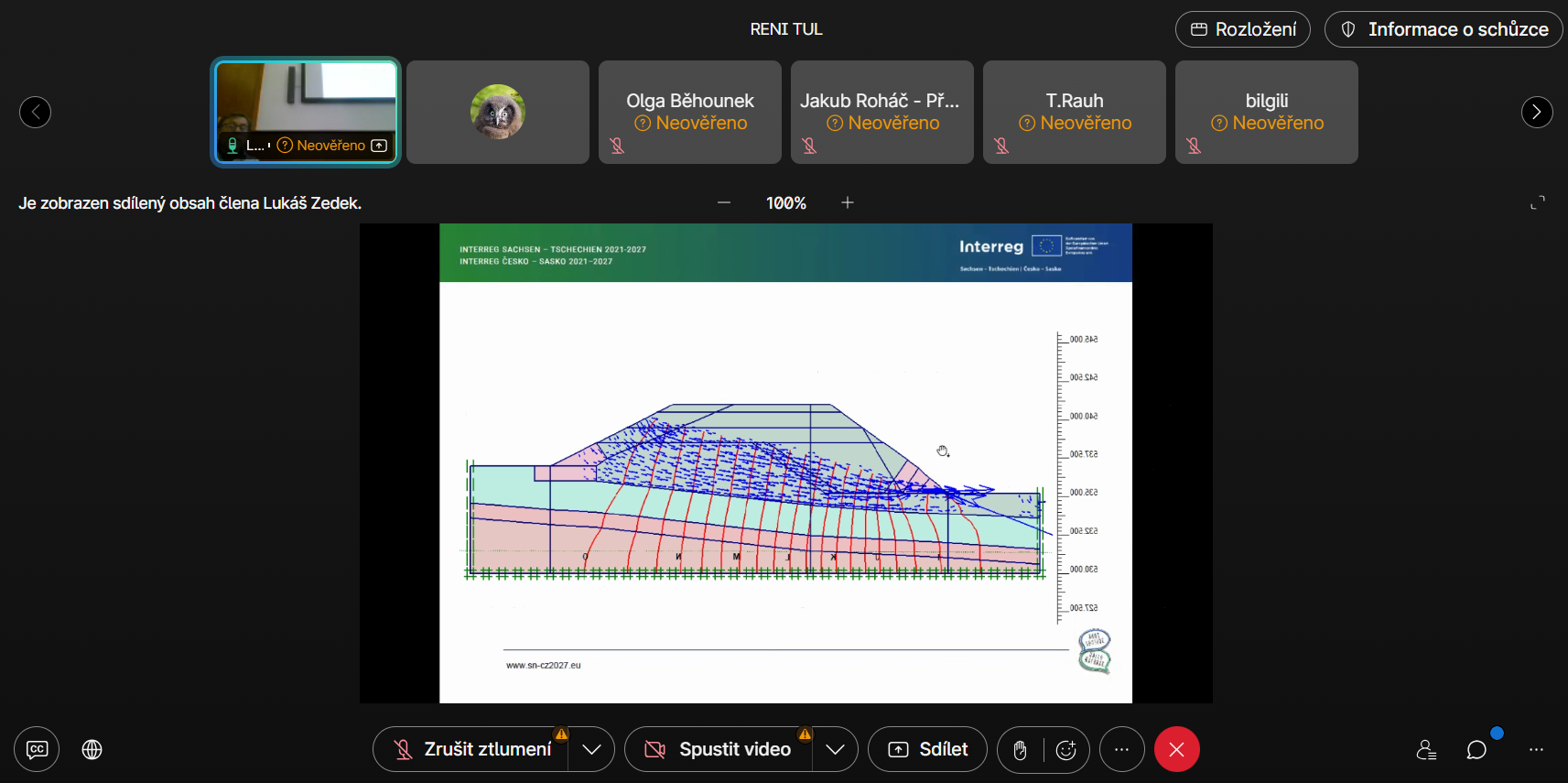
Task: Start camera with Spustit video
Action: [x=719, y=749]
